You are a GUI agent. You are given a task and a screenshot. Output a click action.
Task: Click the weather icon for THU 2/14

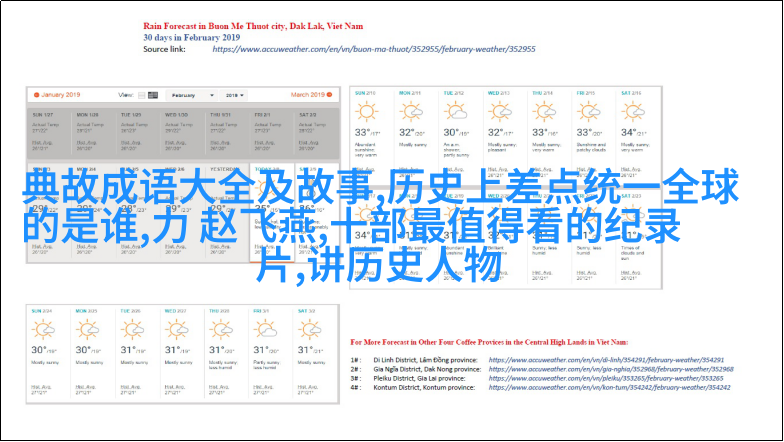[544, 112]
